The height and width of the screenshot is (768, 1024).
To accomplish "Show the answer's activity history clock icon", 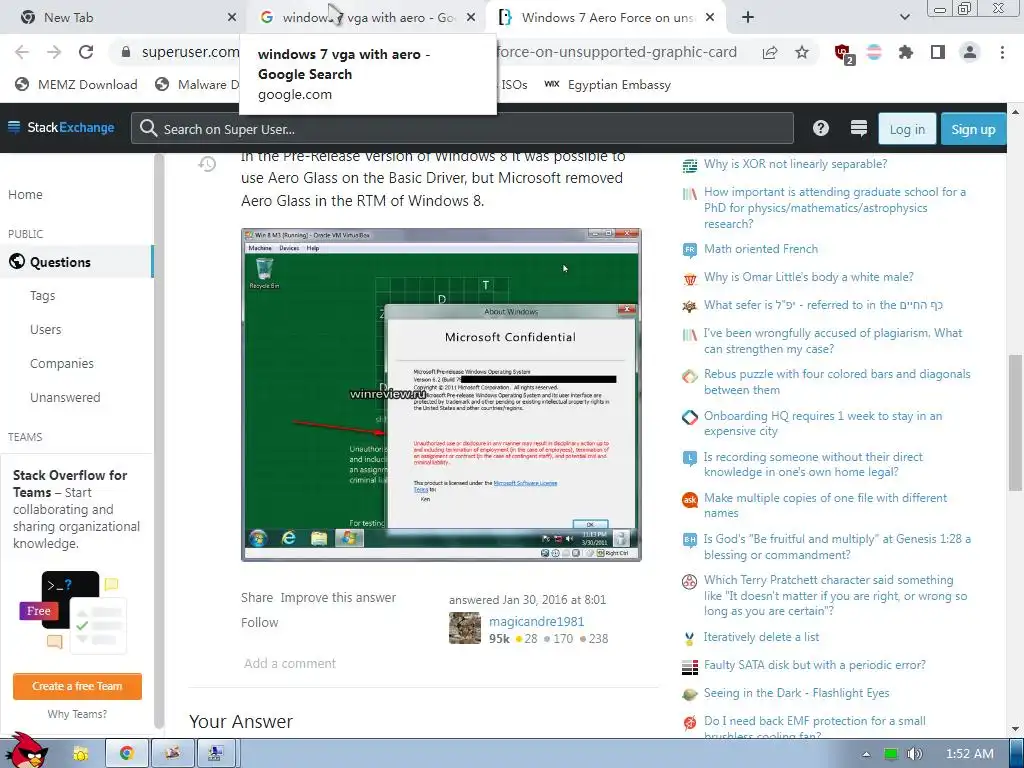I will tap(207, 164).
